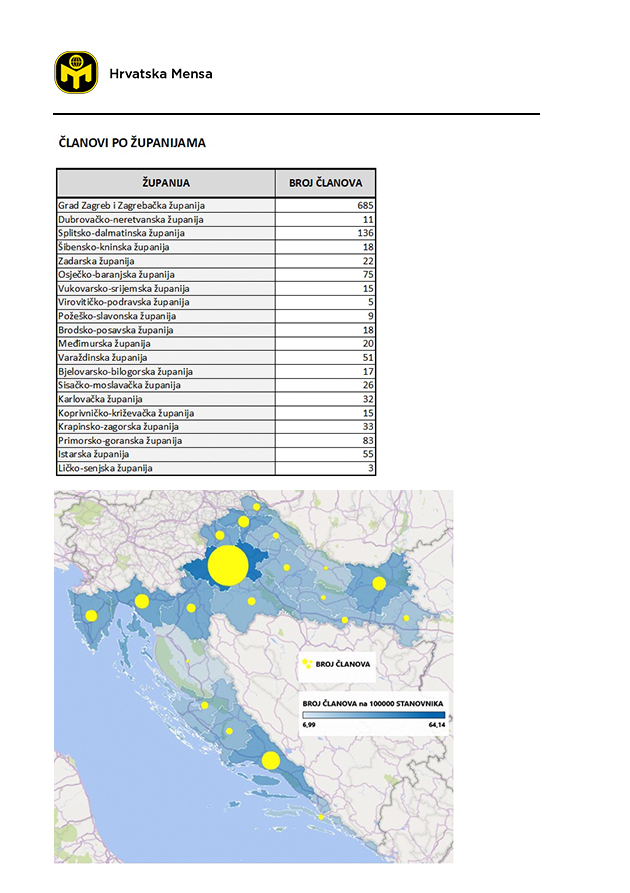Click the Hrvatska Mensa logo icon
This screenshot has width=630, height=893.
tap(76, 73)
